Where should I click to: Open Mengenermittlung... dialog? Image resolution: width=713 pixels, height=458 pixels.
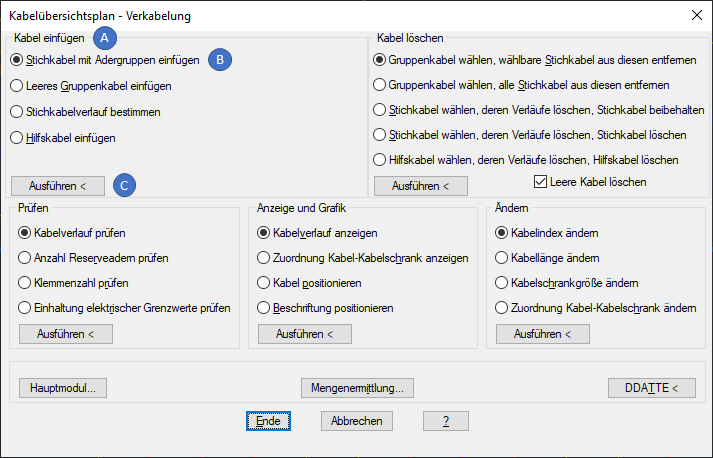357,388
